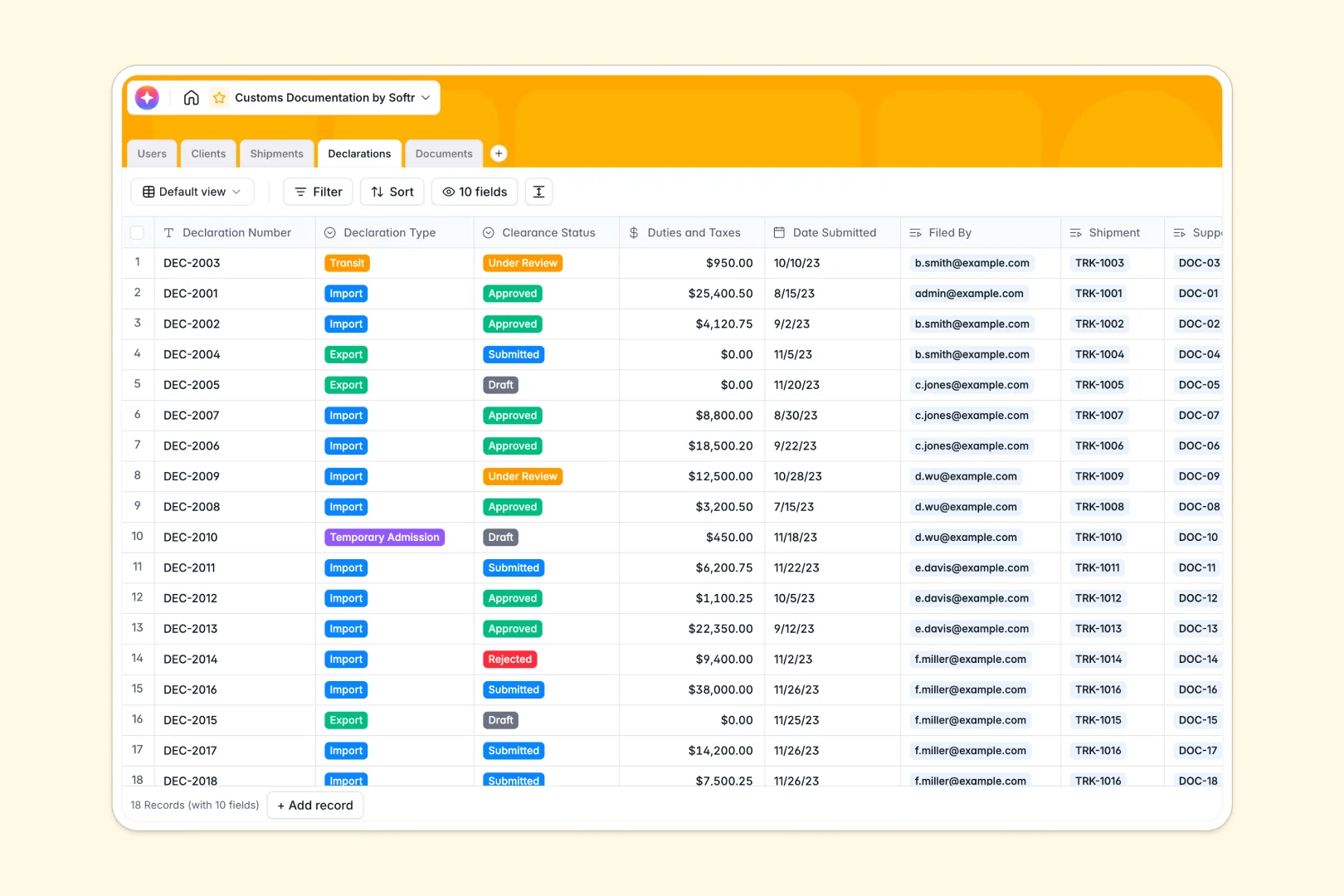Screen dimensions: 1344x896
Task: Click the row height icon button
Action: [x=538, y=192]
